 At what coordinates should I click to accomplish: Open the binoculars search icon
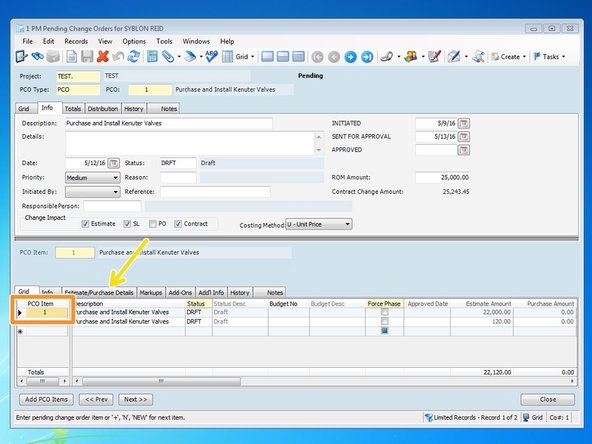click(37, 57)
